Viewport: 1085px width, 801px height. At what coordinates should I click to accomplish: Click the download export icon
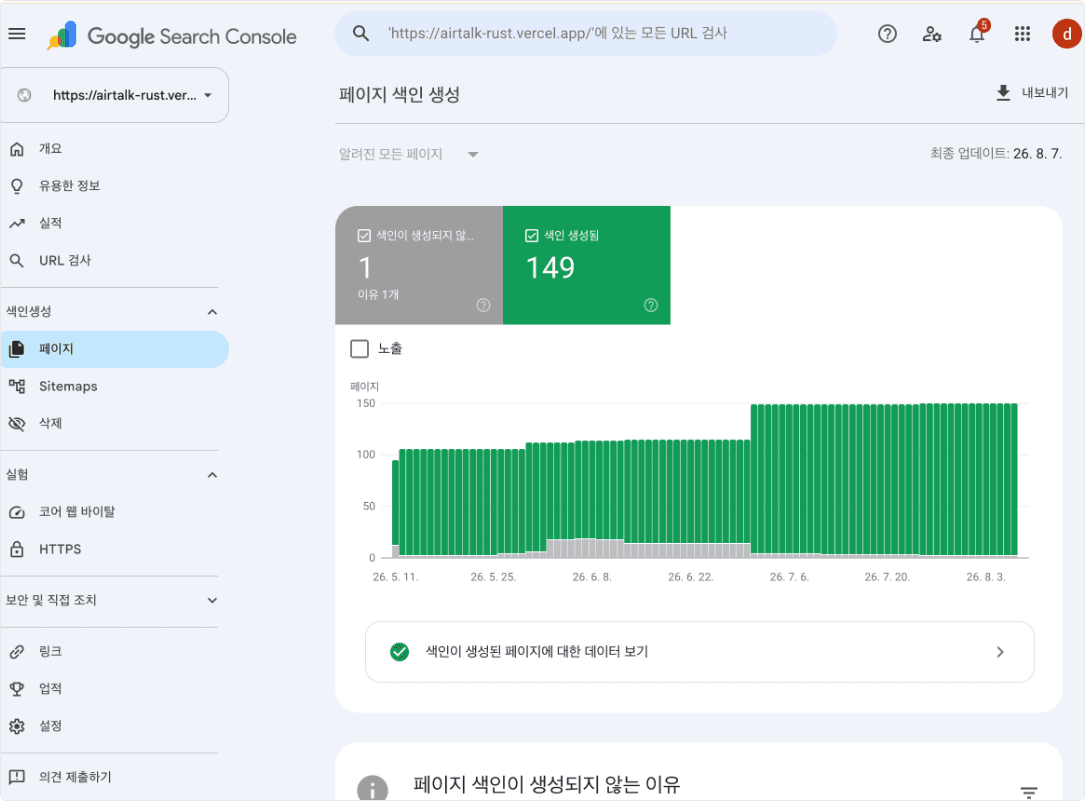point(1003,93)
